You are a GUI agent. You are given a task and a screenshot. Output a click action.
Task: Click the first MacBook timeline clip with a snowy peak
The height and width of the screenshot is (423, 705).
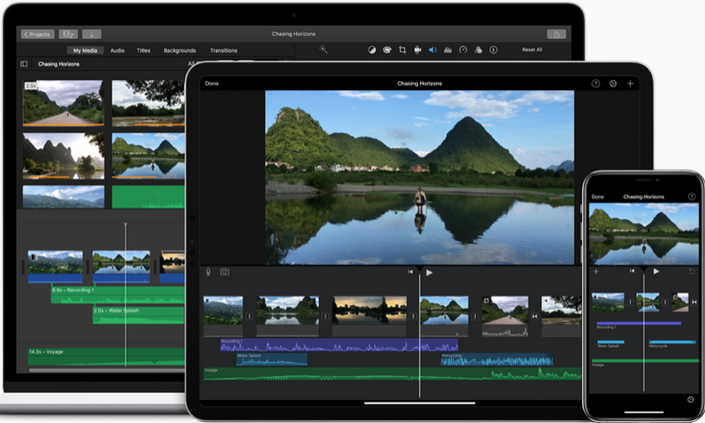(x=55, y=267)
